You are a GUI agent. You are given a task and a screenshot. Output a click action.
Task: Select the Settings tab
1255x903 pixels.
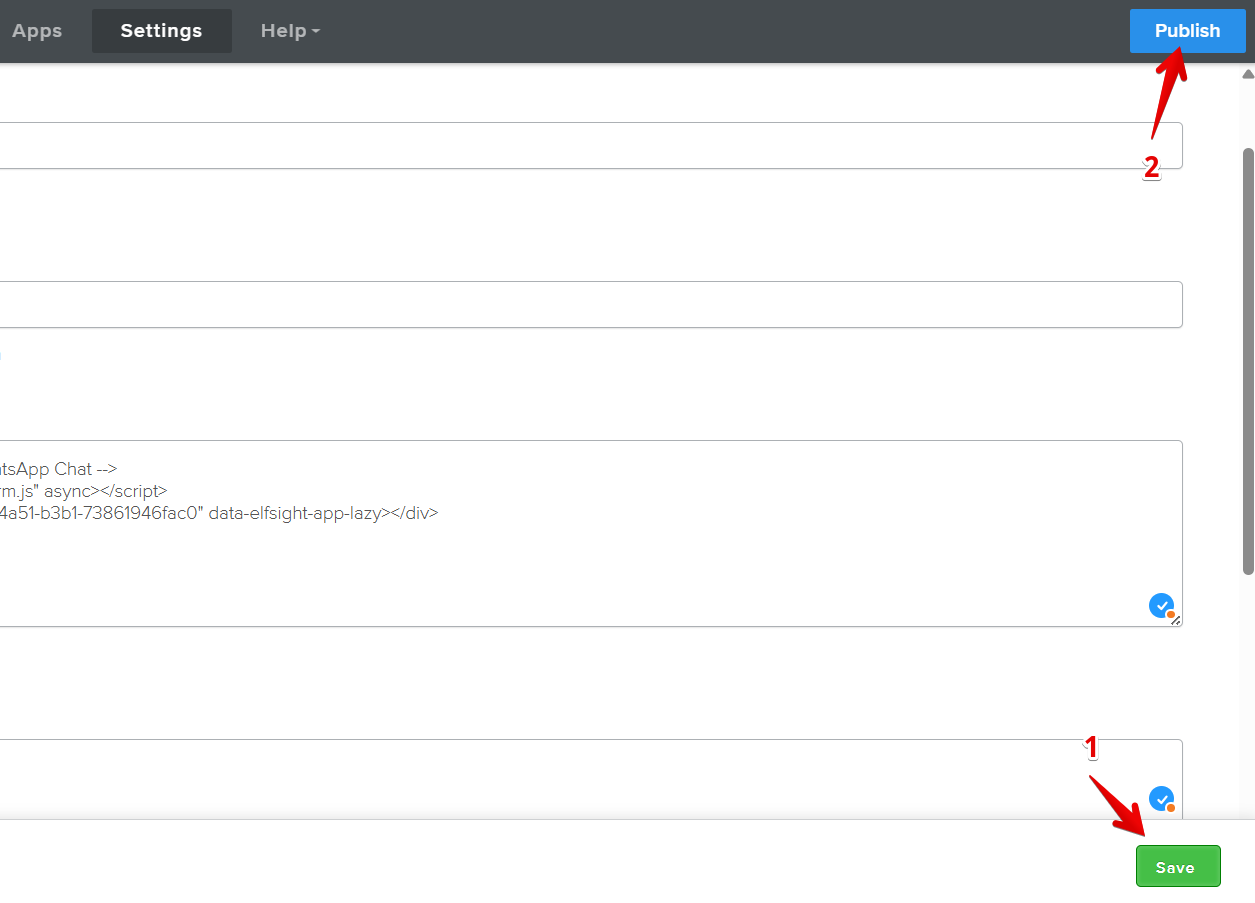(161, 31)
